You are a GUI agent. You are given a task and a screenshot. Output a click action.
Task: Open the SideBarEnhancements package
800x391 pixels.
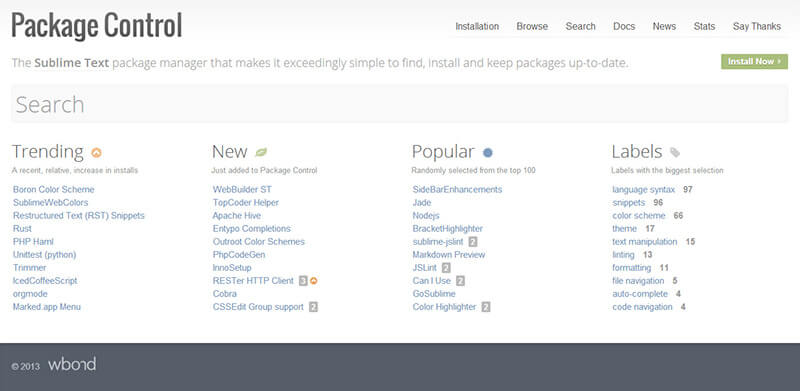[x=457, y=189]
